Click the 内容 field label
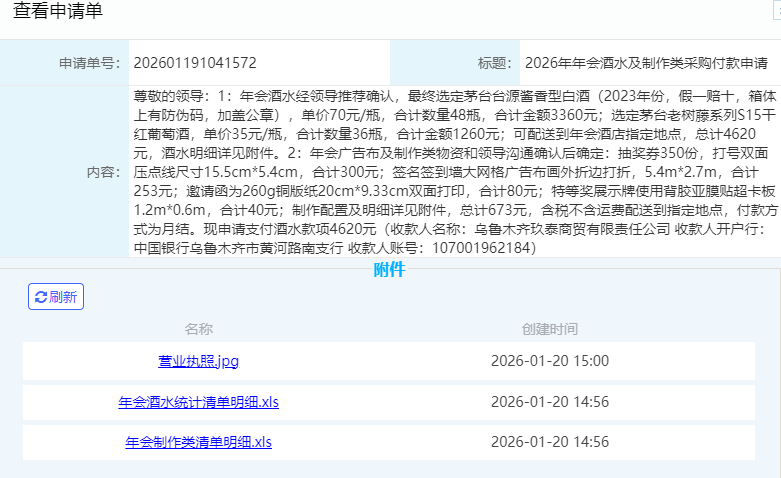The height and width of the screenshot is (478, 781). [103, 171]
